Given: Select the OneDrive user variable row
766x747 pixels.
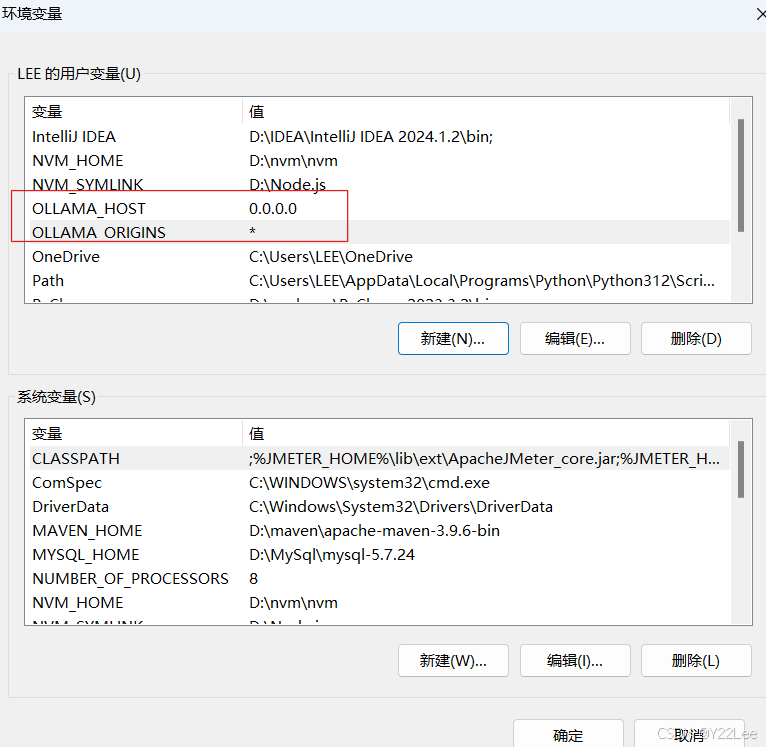Looking at the screenshot, I should click(66, 257).
